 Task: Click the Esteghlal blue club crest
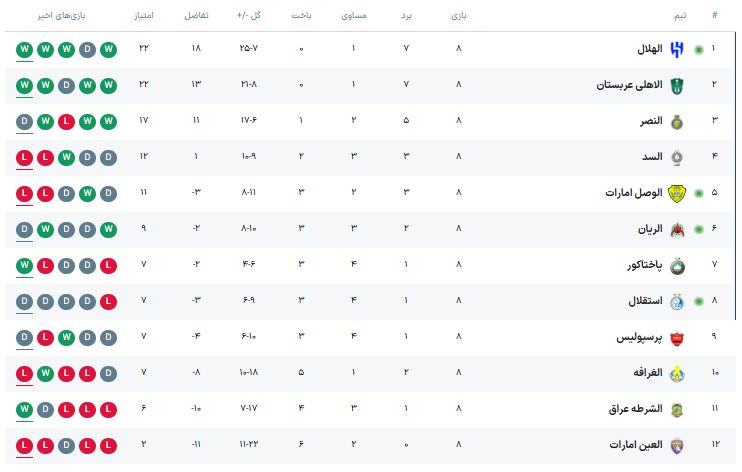click(x=676, y=301)
